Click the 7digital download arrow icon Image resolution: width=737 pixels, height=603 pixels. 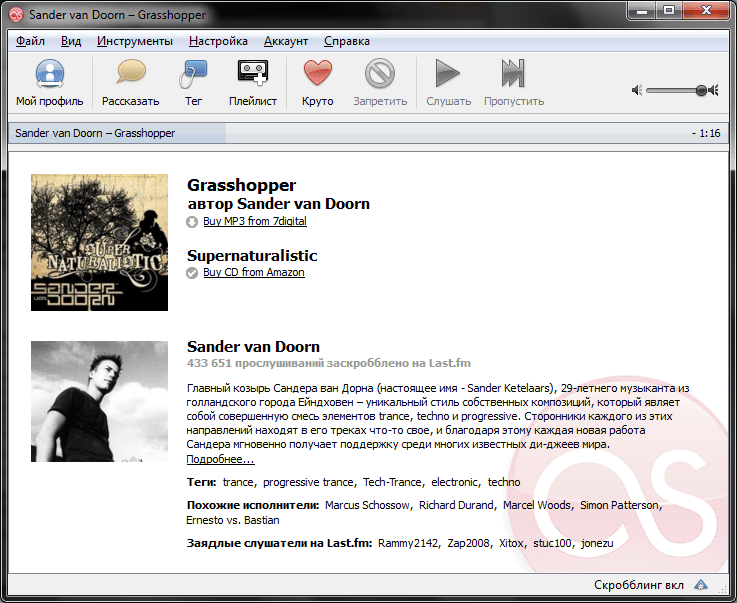tap(192, 222)
